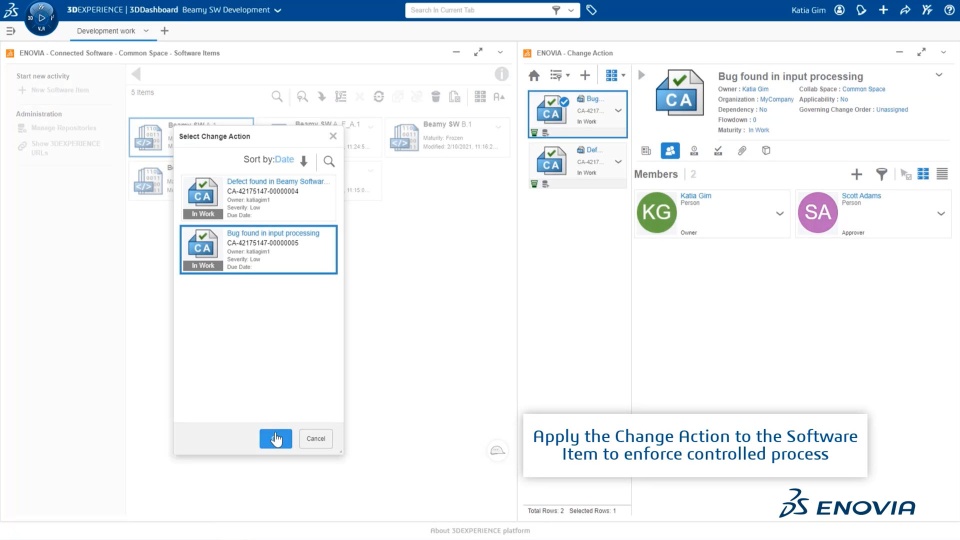The height and width of the screenshot is (540, 960).
Task: Click the KG avatar of Katia Gim
Action: 656,212
